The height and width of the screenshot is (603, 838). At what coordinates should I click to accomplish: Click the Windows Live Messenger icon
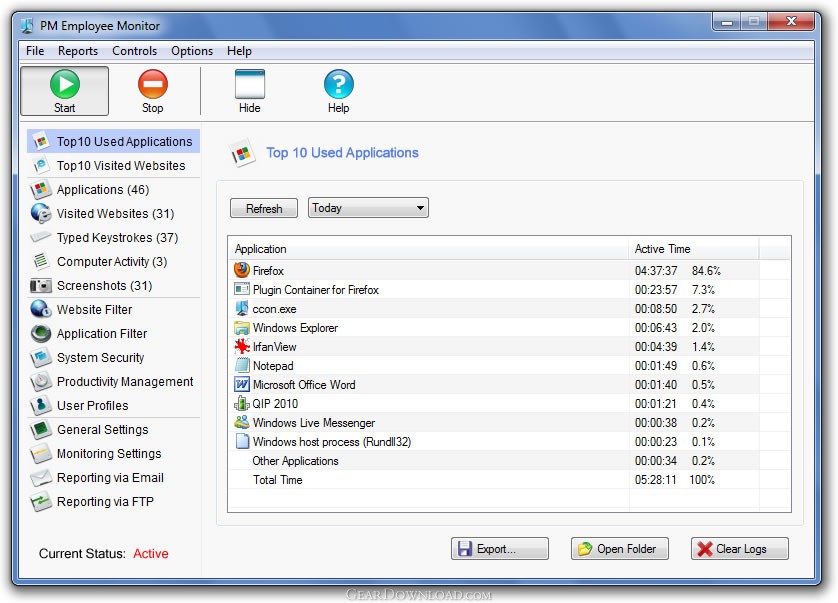click(242, 422)
